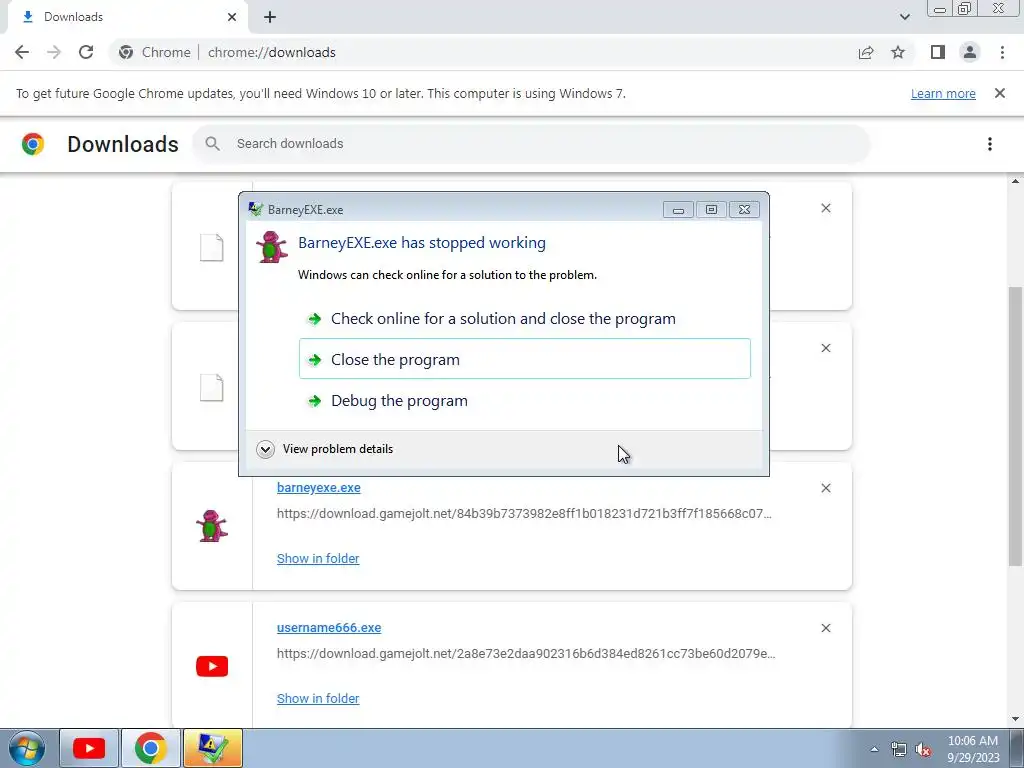Viewport: 1024px width, 768px height.
Task: Close the Downloads tab
Action: pyautogui.click(x=232, y=17)
